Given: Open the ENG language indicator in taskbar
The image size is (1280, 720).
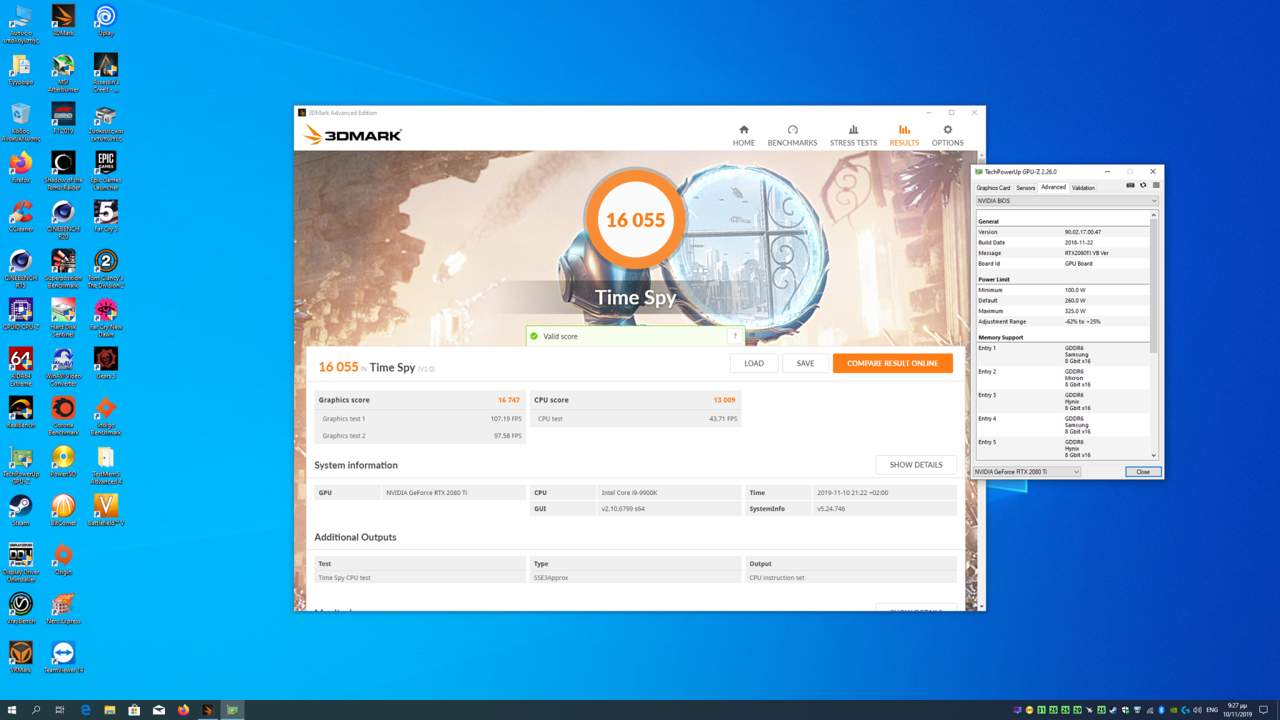Looking at the screenshot, I should pos(1212,710).
